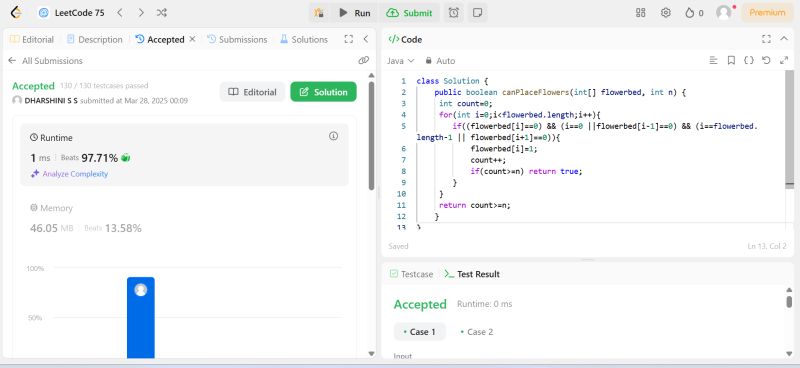
Task: Click line 11 return count>=n
Action: tap(474, 205)
